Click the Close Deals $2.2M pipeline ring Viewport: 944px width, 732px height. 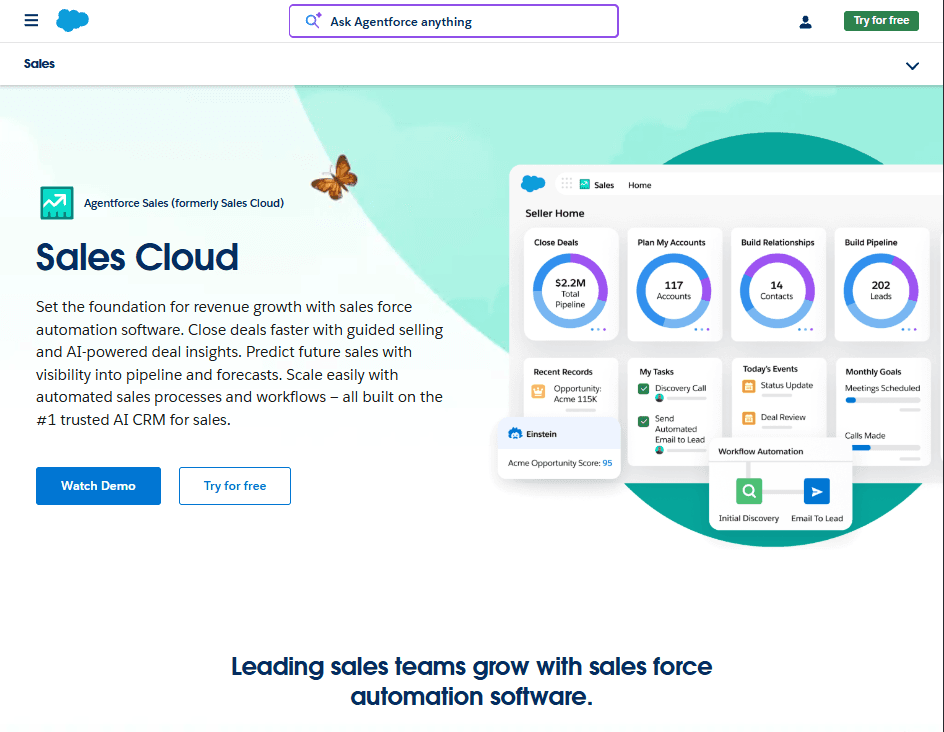point(570,291)
